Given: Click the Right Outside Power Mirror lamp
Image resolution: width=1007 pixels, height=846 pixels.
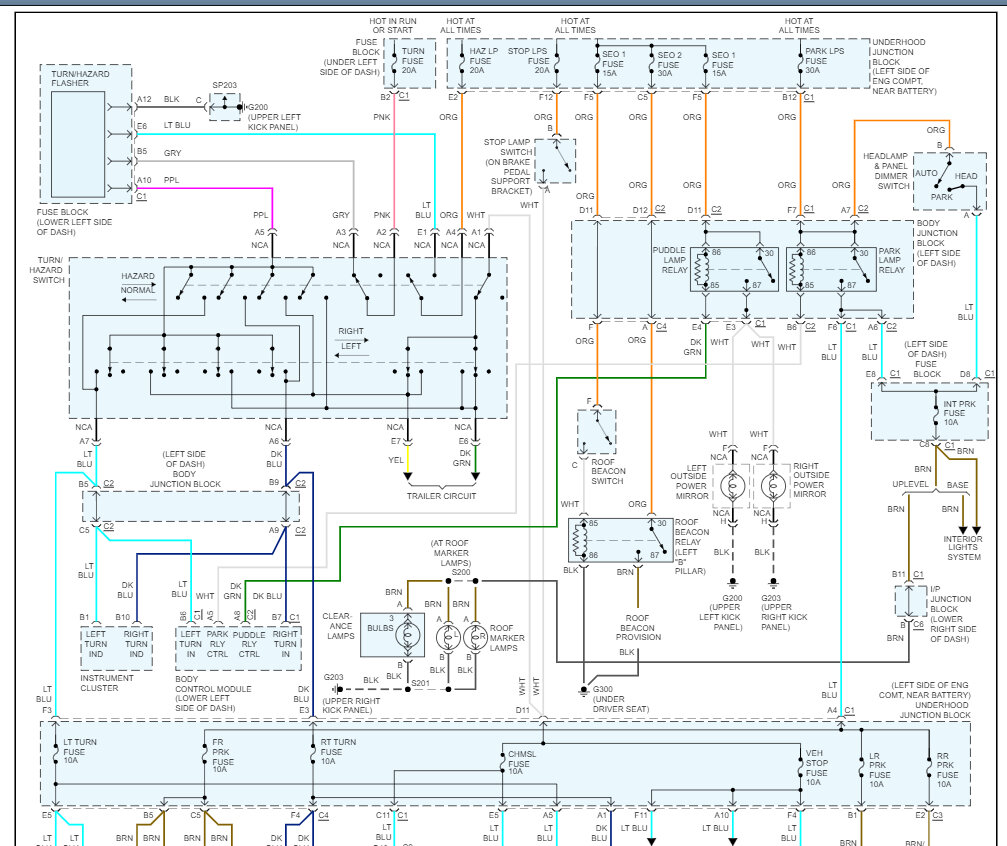Looking at the screenshot, I should coord(771,486).
